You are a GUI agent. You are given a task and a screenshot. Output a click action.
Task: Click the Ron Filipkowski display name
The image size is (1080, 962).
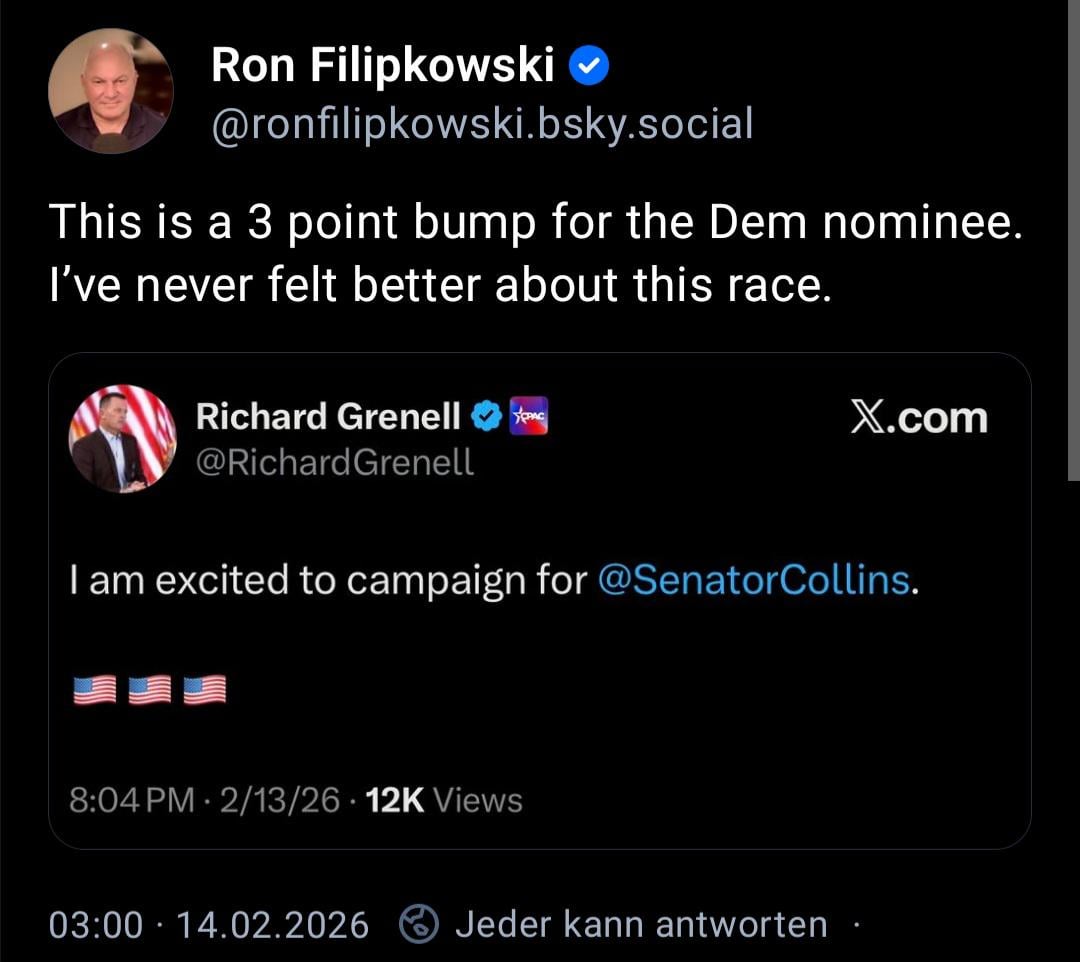pos(382,66)
